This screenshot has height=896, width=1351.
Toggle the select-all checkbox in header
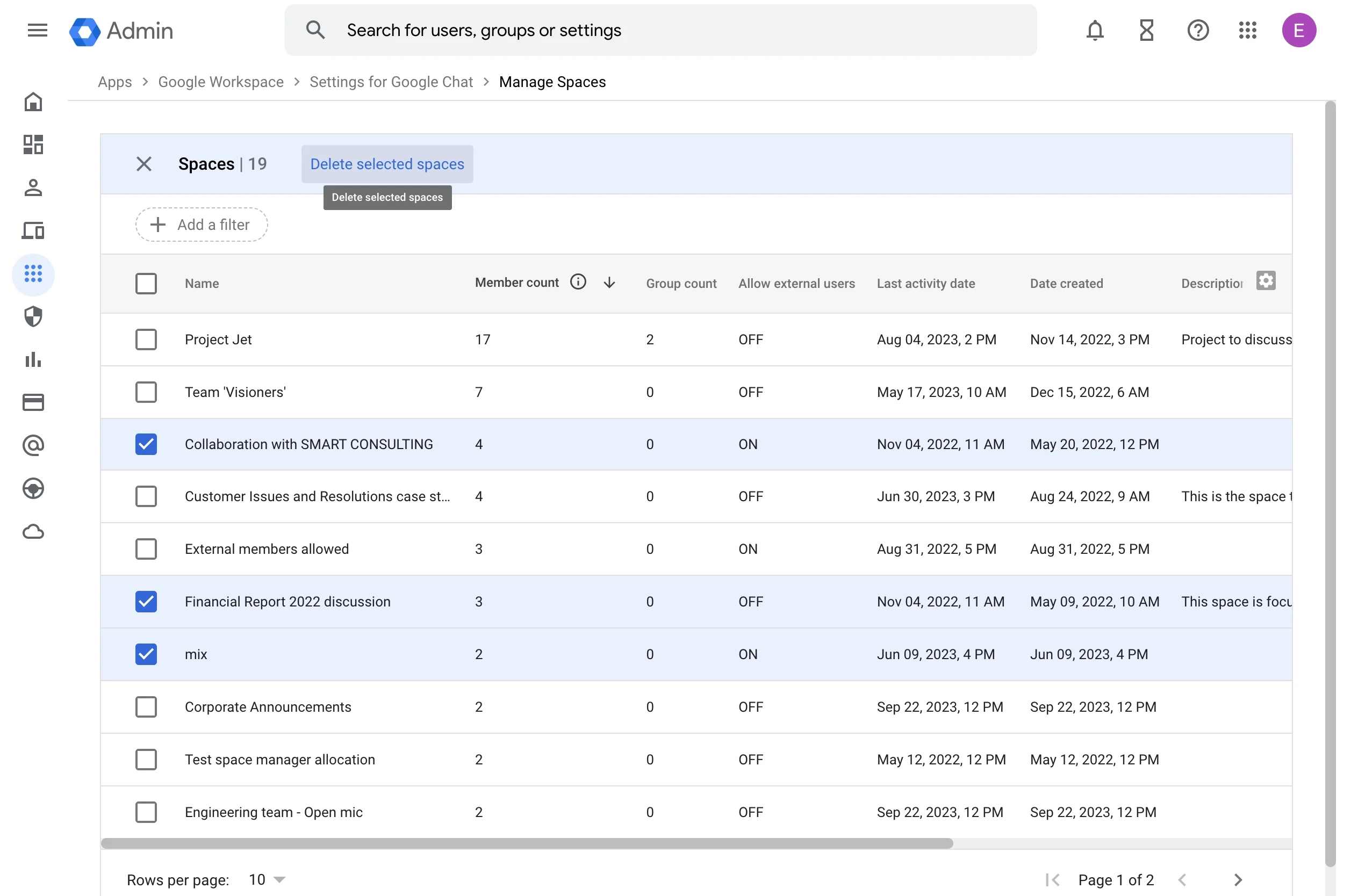(x=146, y=284)
